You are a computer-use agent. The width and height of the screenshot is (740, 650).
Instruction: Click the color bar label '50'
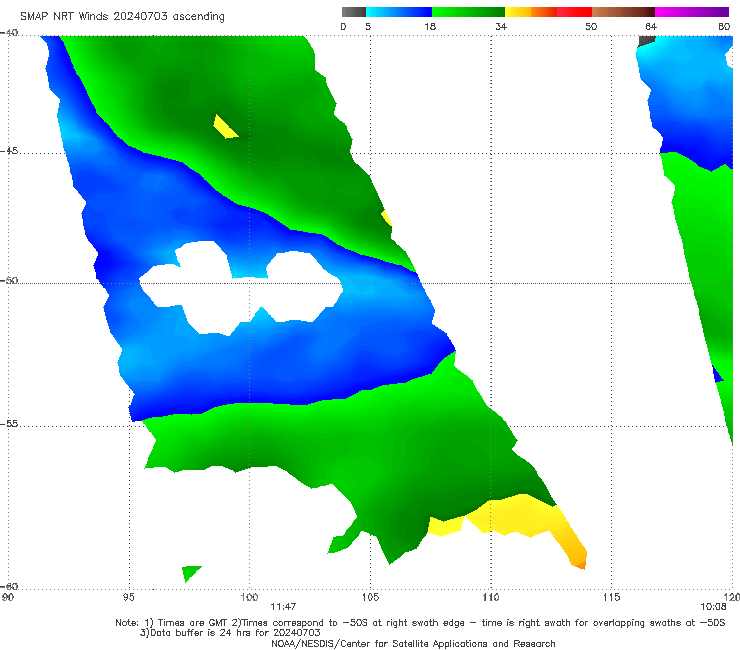point(591,26)
